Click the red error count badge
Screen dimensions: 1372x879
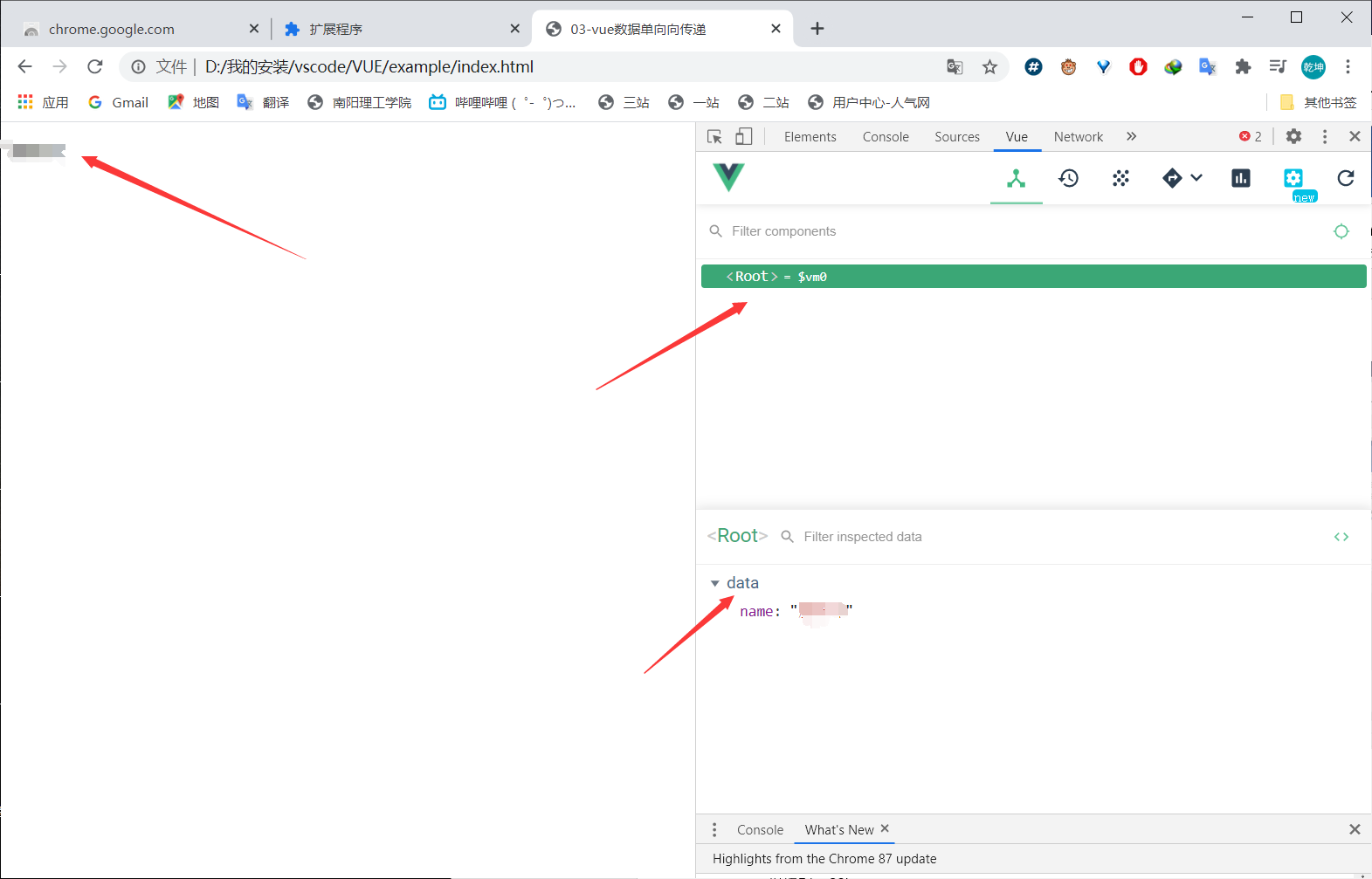pos(1251,137)
